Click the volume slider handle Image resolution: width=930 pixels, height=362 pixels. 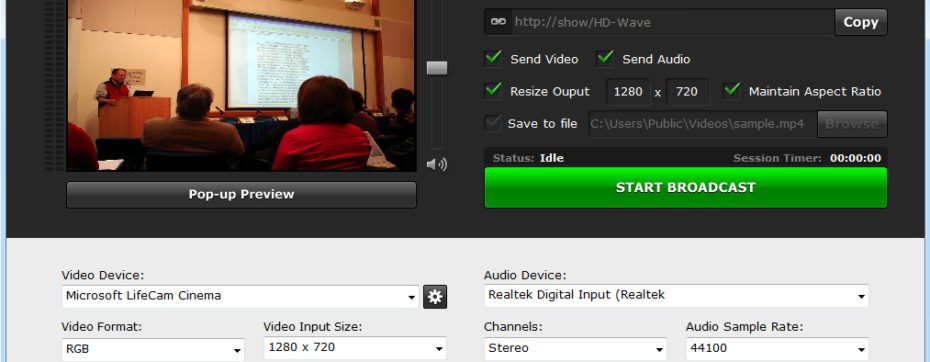437,68
